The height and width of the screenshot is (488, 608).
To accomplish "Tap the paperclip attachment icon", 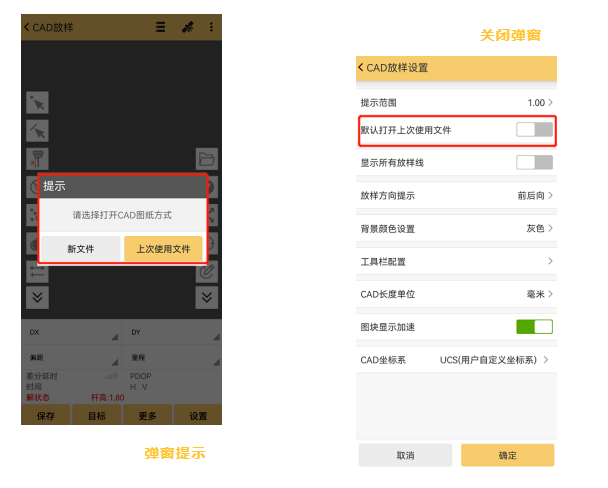I will coord(207,270).
